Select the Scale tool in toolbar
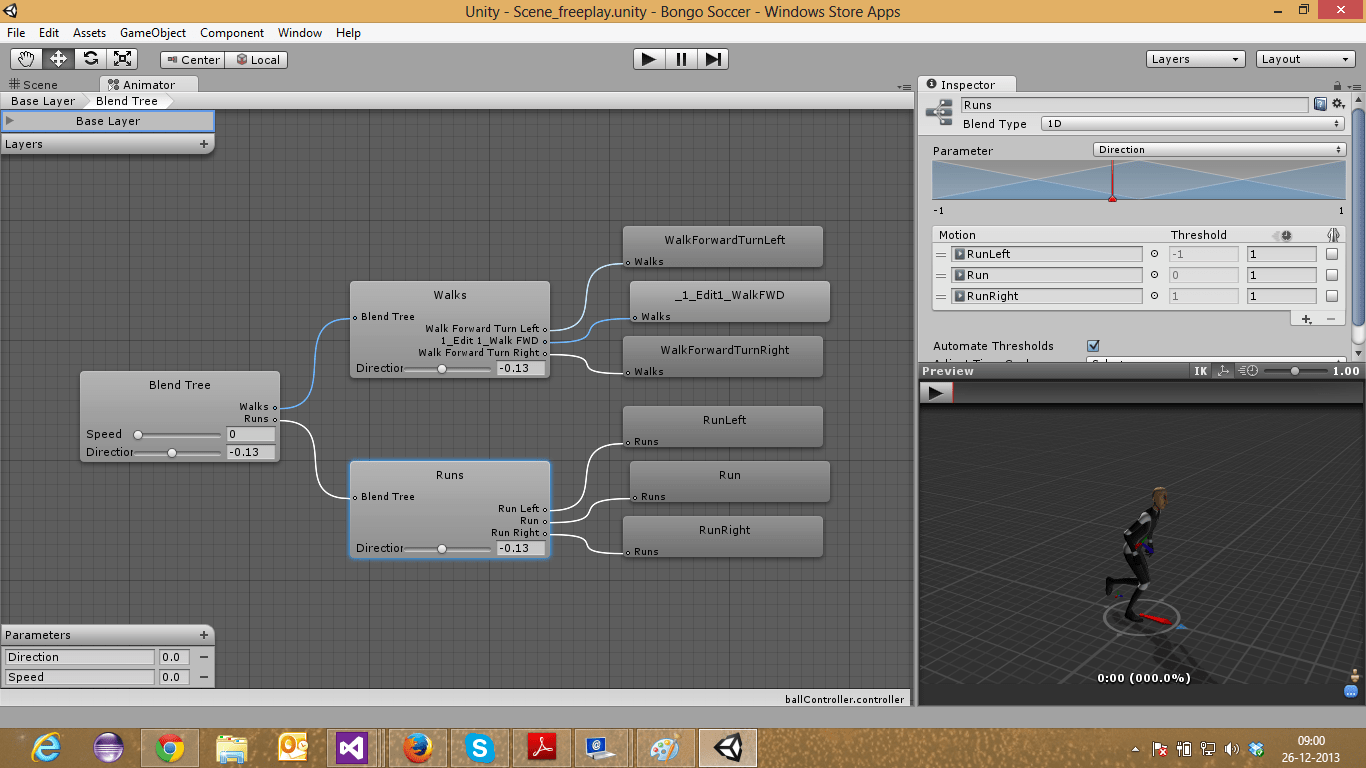1366x768 pixels. 121,59
